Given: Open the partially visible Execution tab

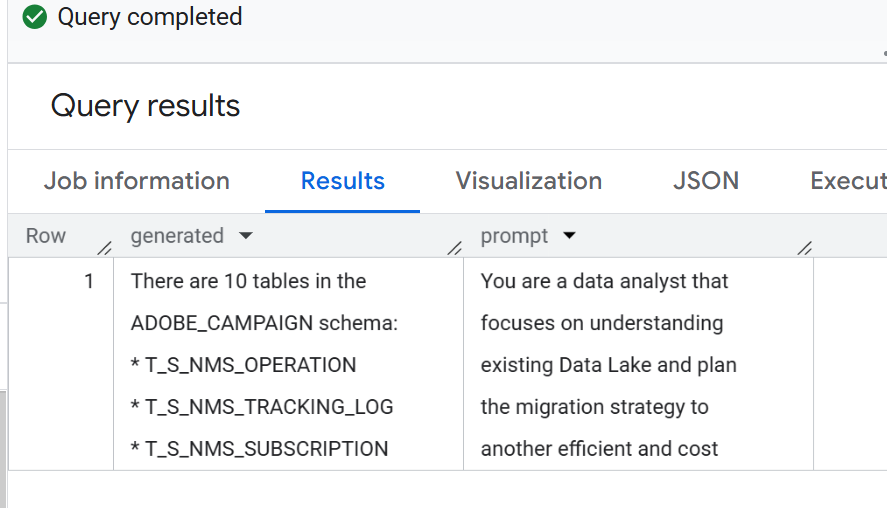Looking at the screenshot, I should click(848, 181).
